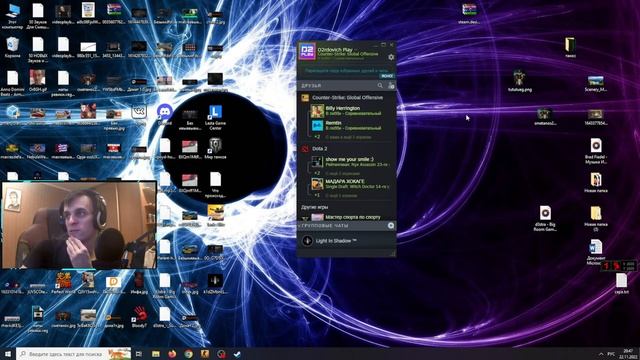
Task: Open Discord desktop shortcut
Action: 164,114
